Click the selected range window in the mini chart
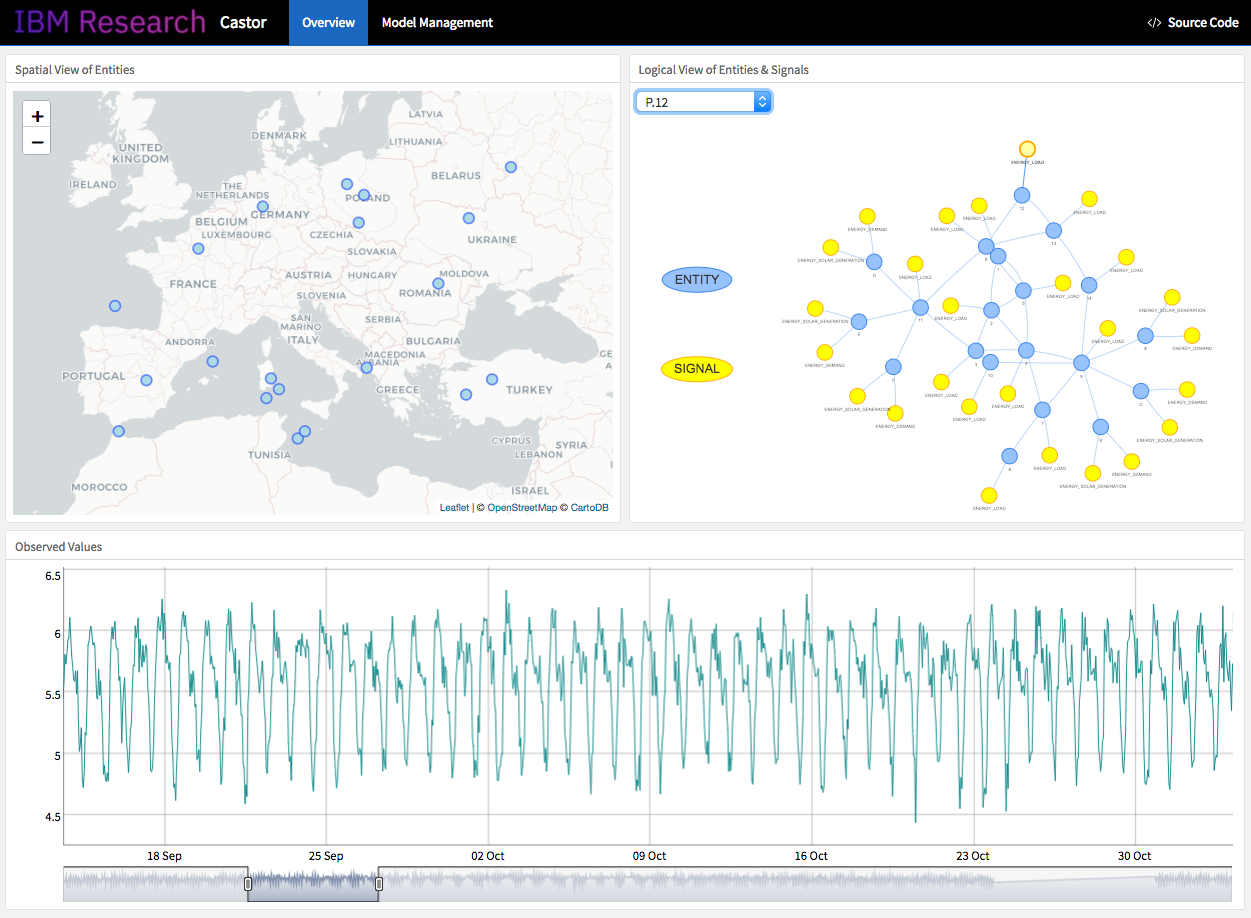1251x918 pixels. pyautogui.click(x=313, y=884)
